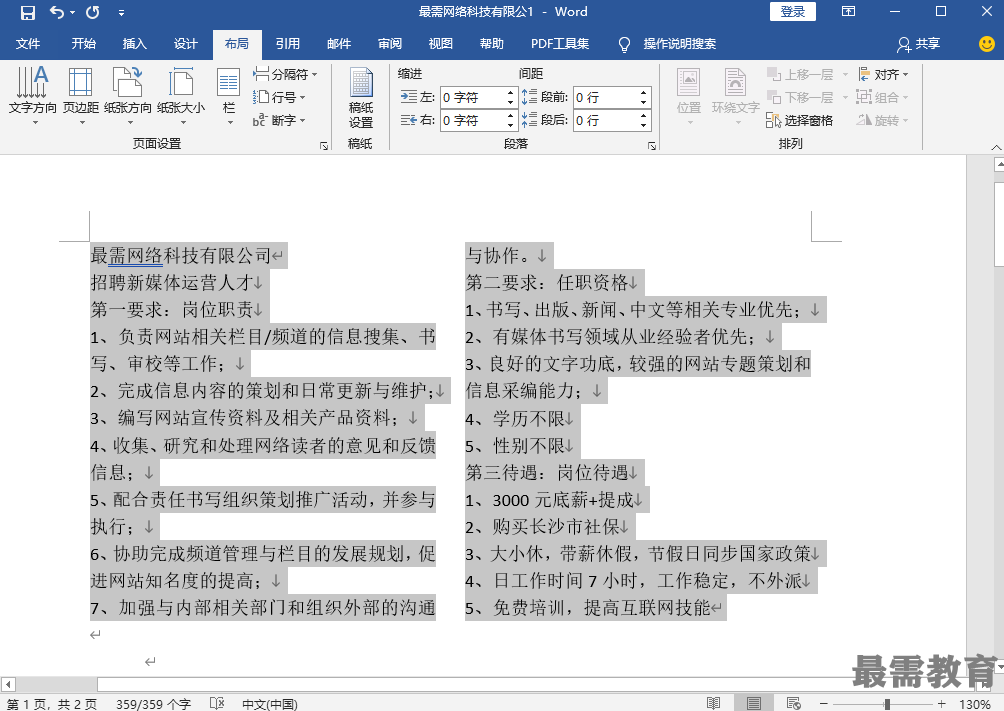This screenshot has height=711, width=1004.
Task: Click the left indent 左 field
Action: tap(473, 97)
